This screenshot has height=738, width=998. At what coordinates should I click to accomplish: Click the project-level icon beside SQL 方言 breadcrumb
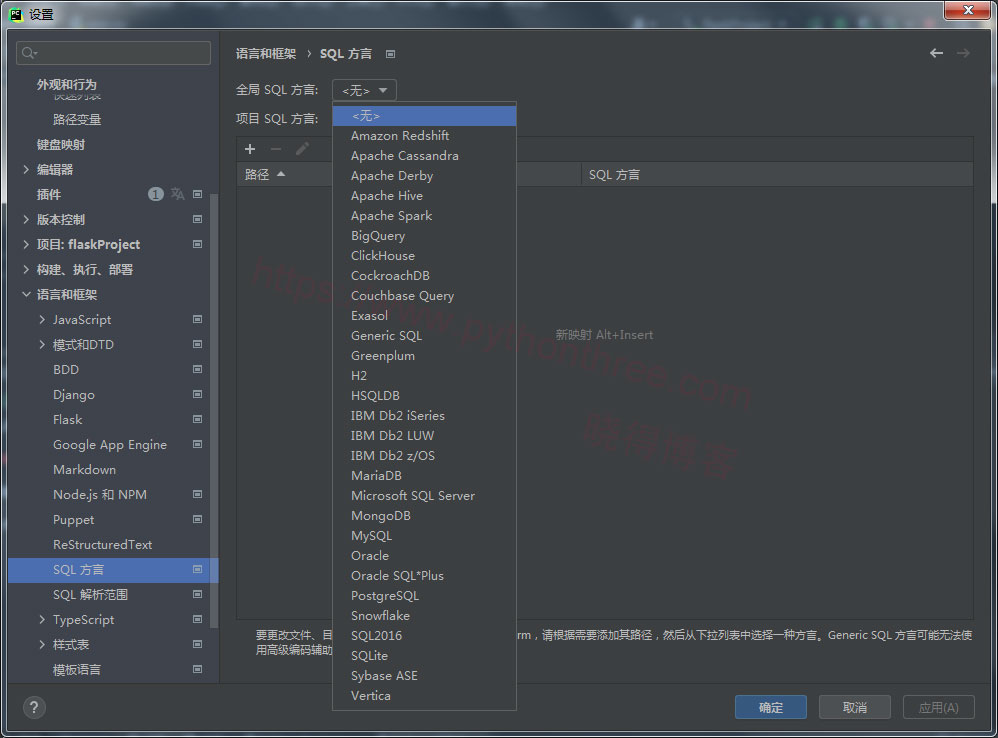click(391, 54)
